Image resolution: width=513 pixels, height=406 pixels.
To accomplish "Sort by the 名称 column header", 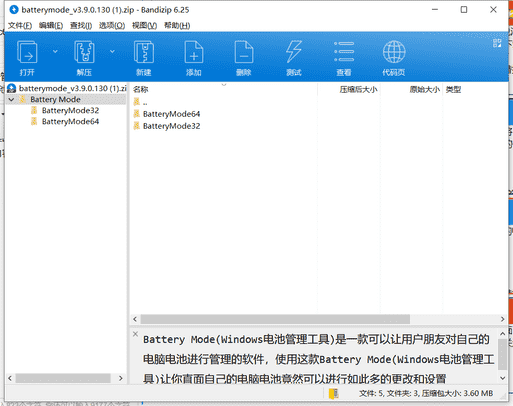I will (x=140, y=89).
